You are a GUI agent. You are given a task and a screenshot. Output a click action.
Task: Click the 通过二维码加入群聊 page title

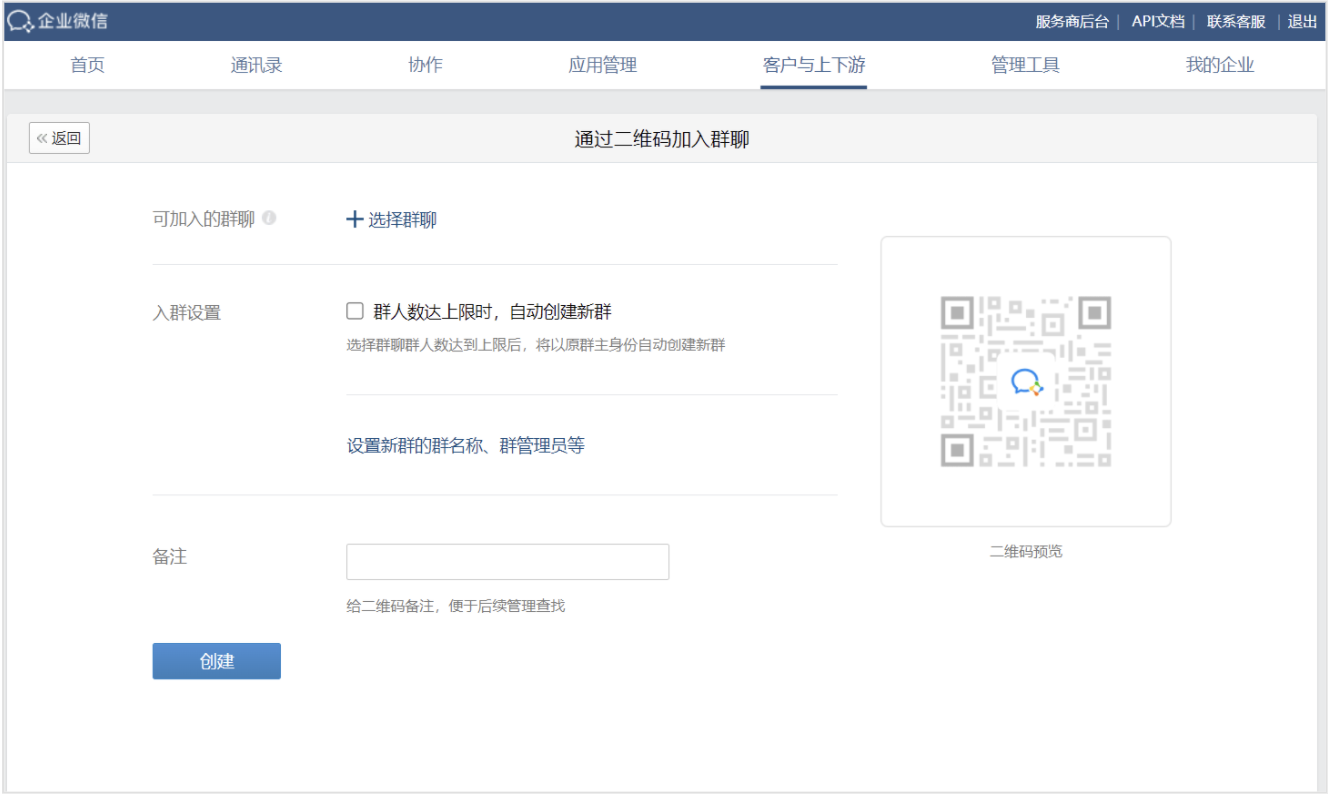click(x=662, y=139)
